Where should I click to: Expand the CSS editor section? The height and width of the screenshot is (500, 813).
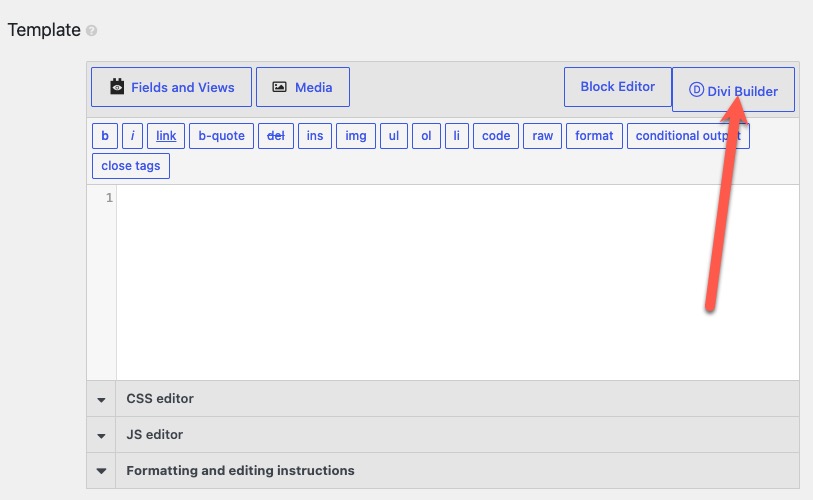tap(443, 399)
